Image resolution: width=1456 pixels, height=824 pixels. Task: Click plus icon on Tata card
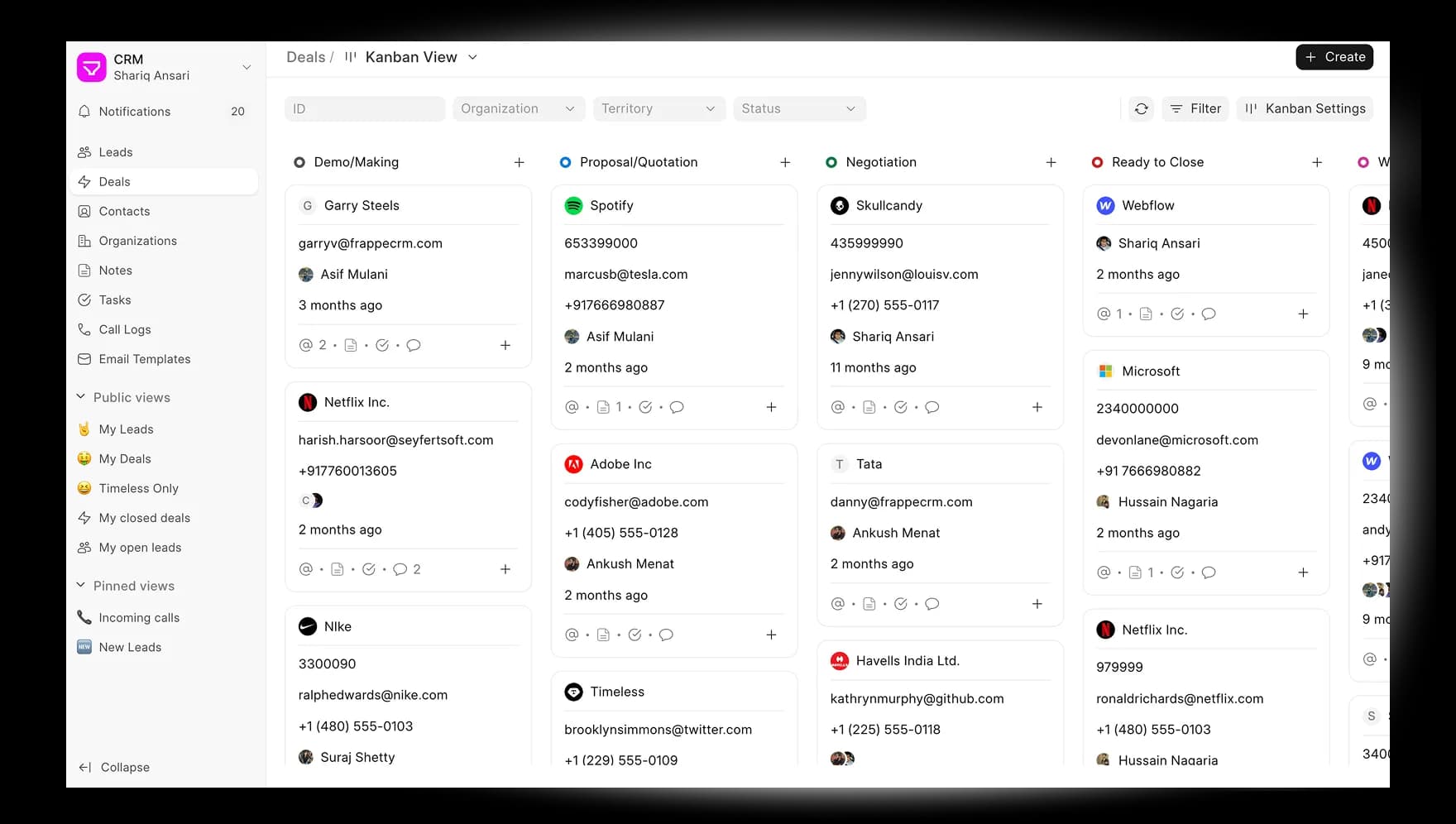coord(1037,604)
